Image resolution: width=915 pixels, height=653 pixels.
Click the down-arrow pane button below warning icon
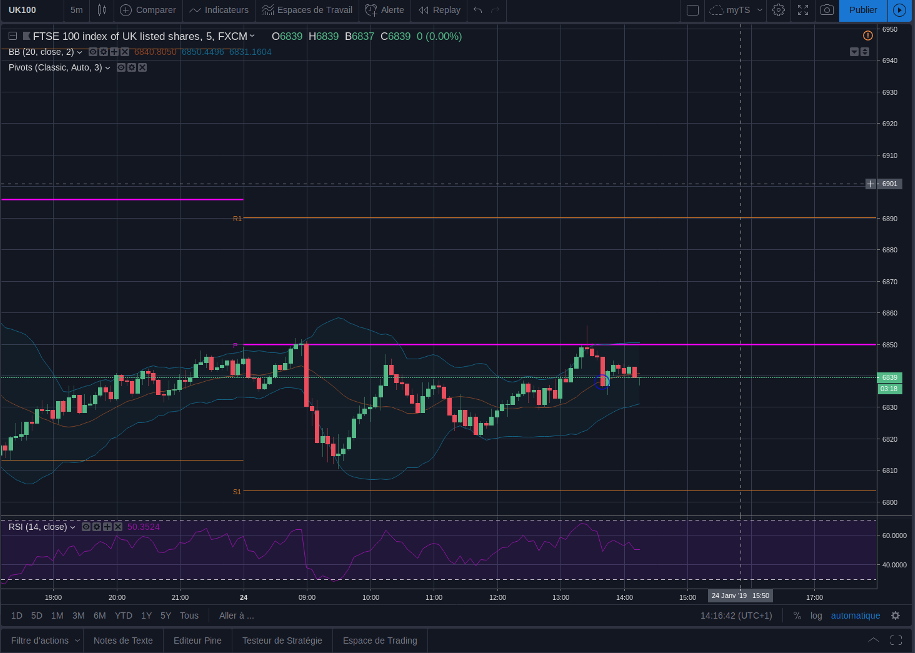point(854,52)
